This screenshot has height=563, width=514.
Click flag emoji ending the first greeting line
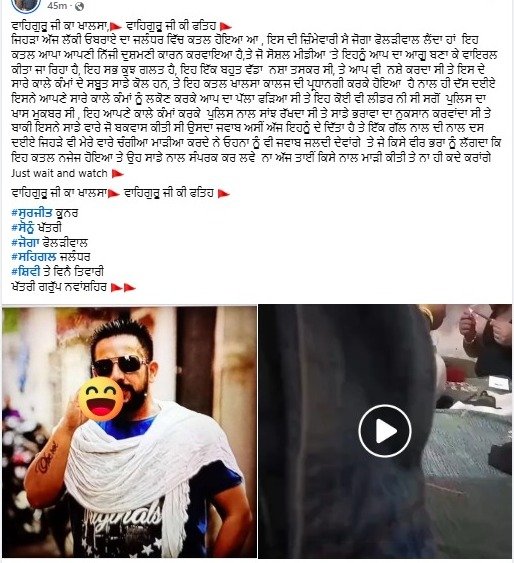click(225, 27)
